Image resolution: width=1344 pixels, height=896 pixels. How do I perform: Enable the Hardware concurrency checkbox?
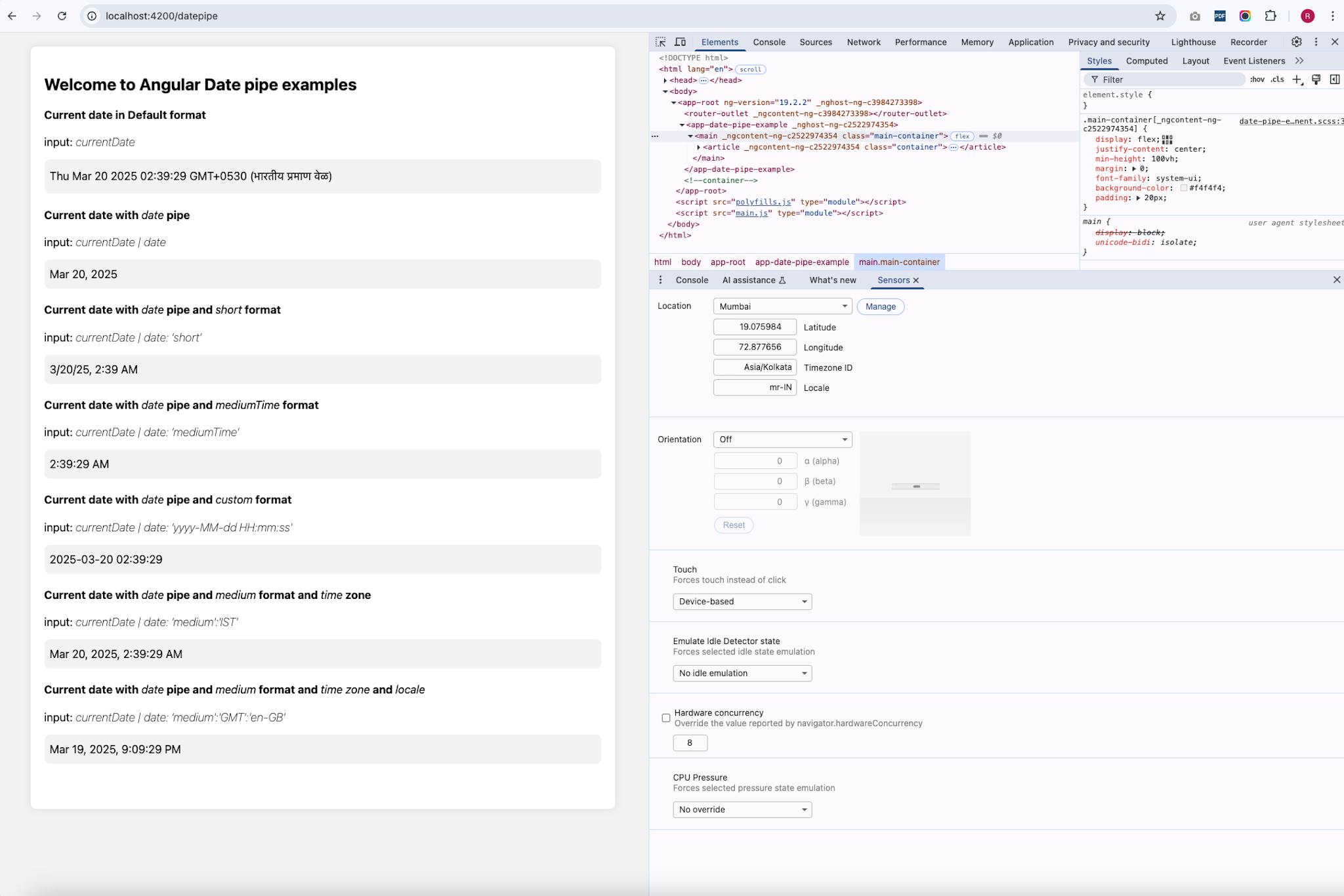pos(666,718)
